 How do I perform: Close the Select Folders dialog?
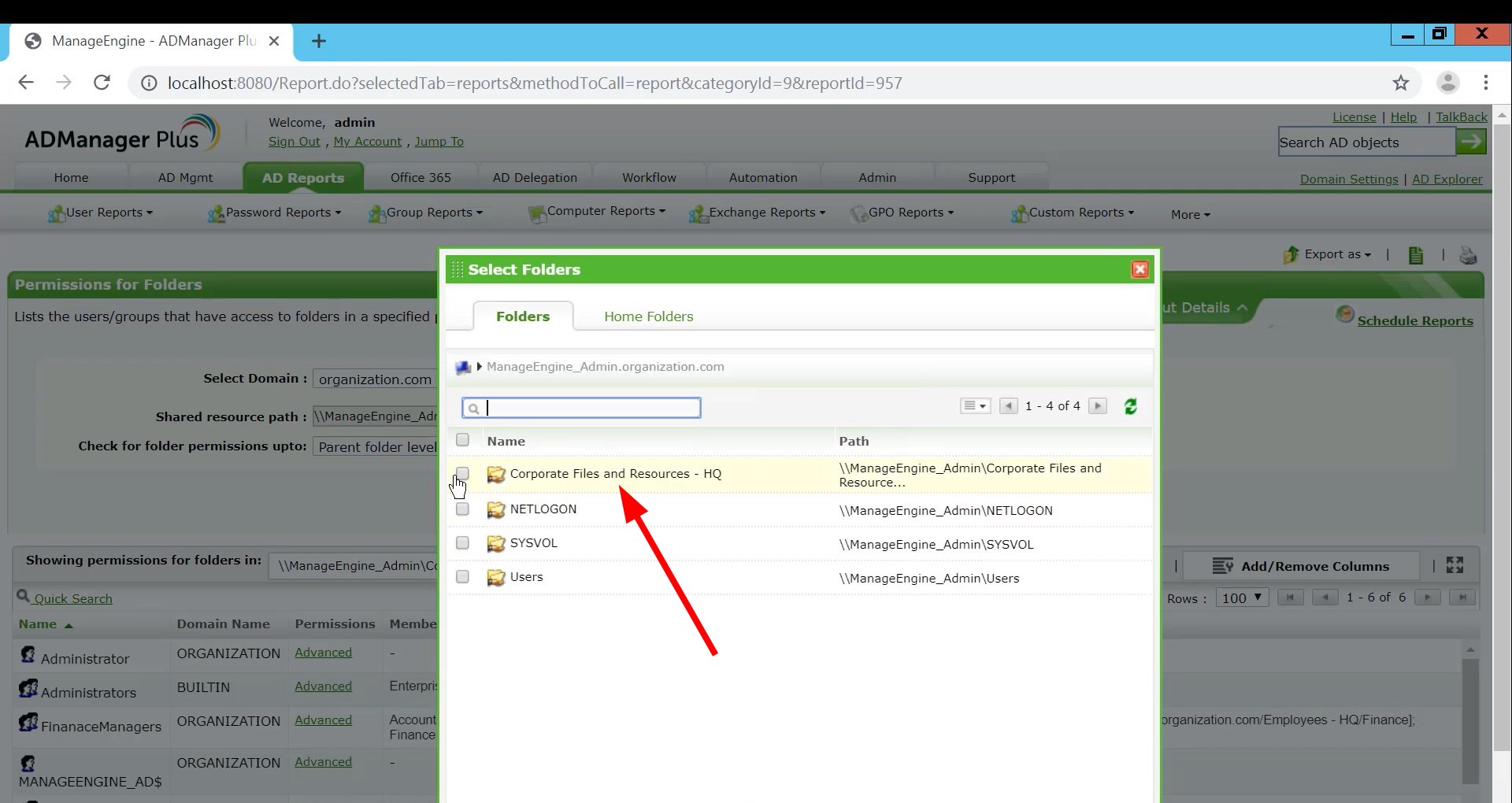1140,269
